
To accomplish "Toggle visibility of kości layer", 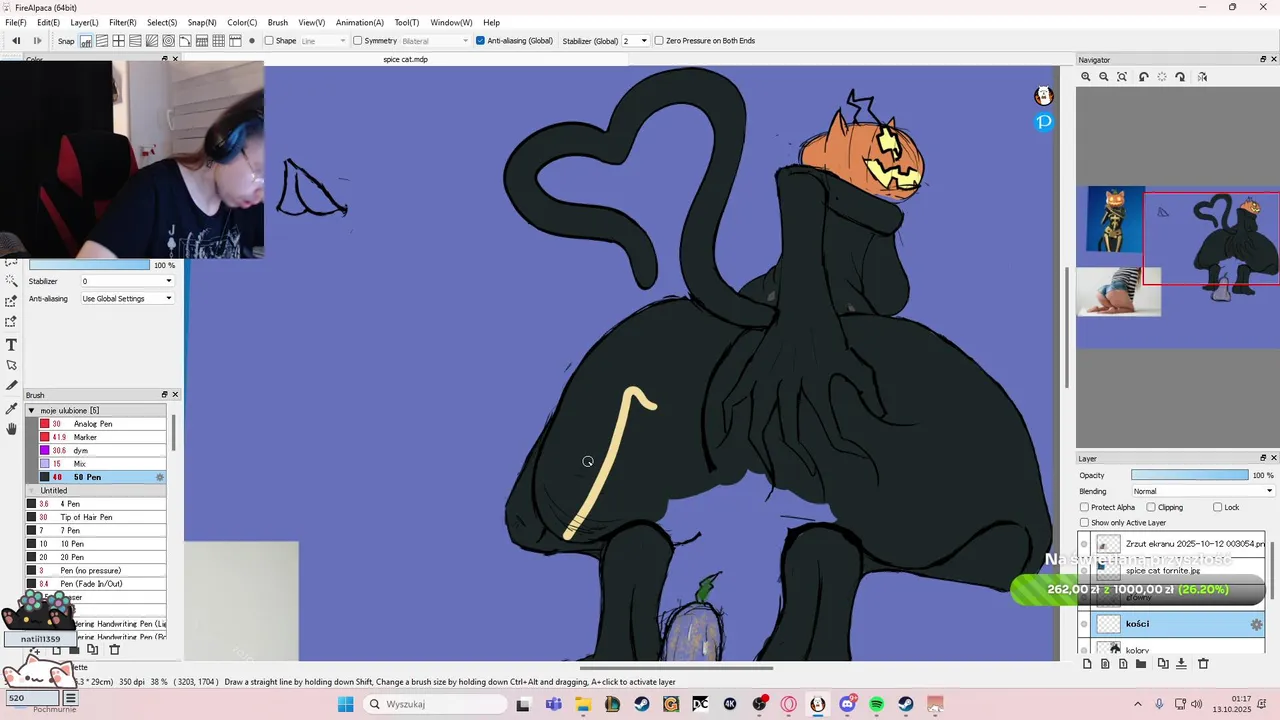I will tap(1084, 624).
